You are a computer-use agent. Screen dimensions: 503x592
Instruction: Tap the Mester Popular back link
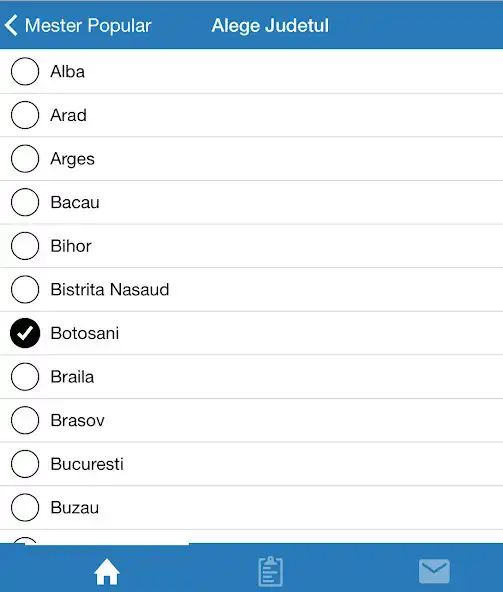pyautogui.click(x=88, y=26)
